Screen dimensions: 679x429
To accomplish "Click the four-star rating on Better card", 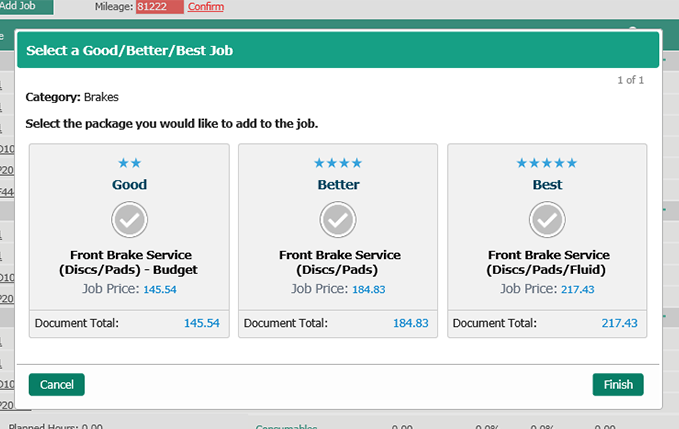I will click(x=338, y=163).
